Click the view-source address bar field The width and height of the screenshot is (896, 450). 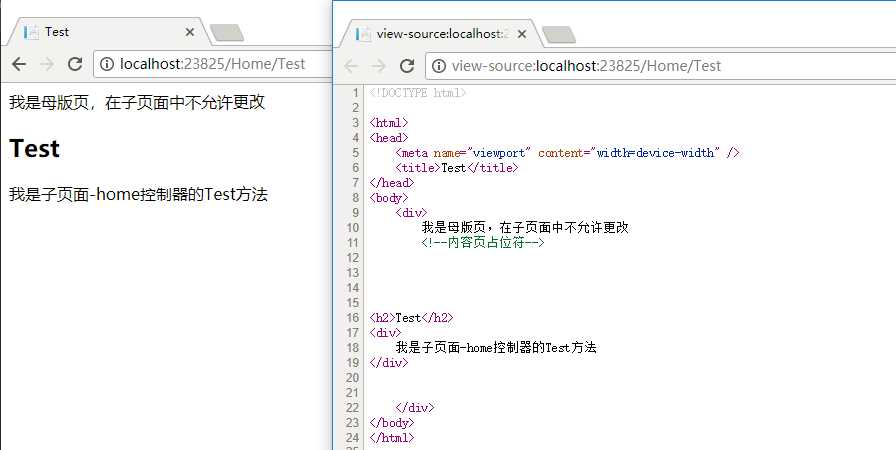[x=661, y=66]
